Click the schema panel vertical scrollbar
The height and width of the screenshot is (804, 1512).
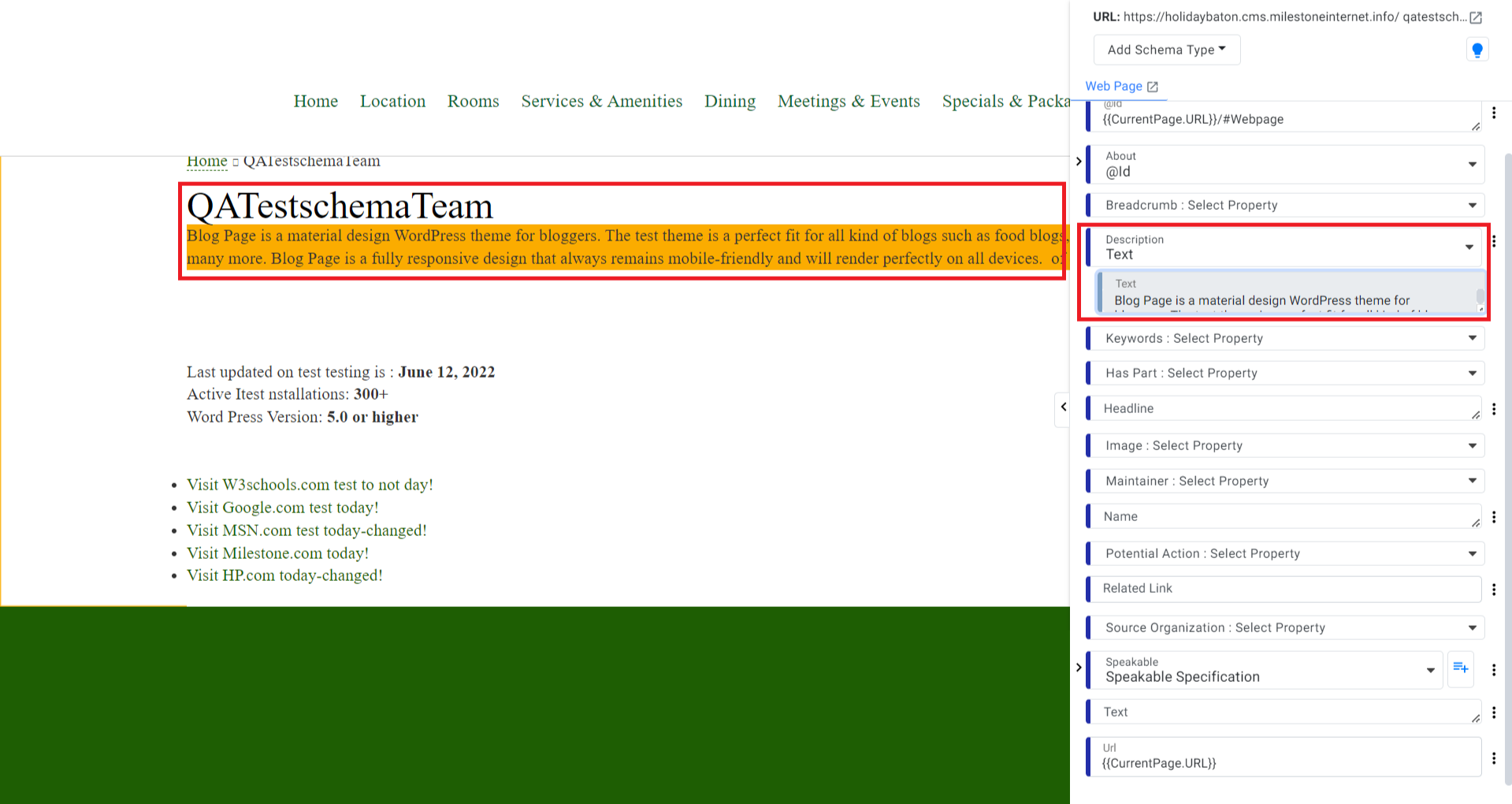1508,469
